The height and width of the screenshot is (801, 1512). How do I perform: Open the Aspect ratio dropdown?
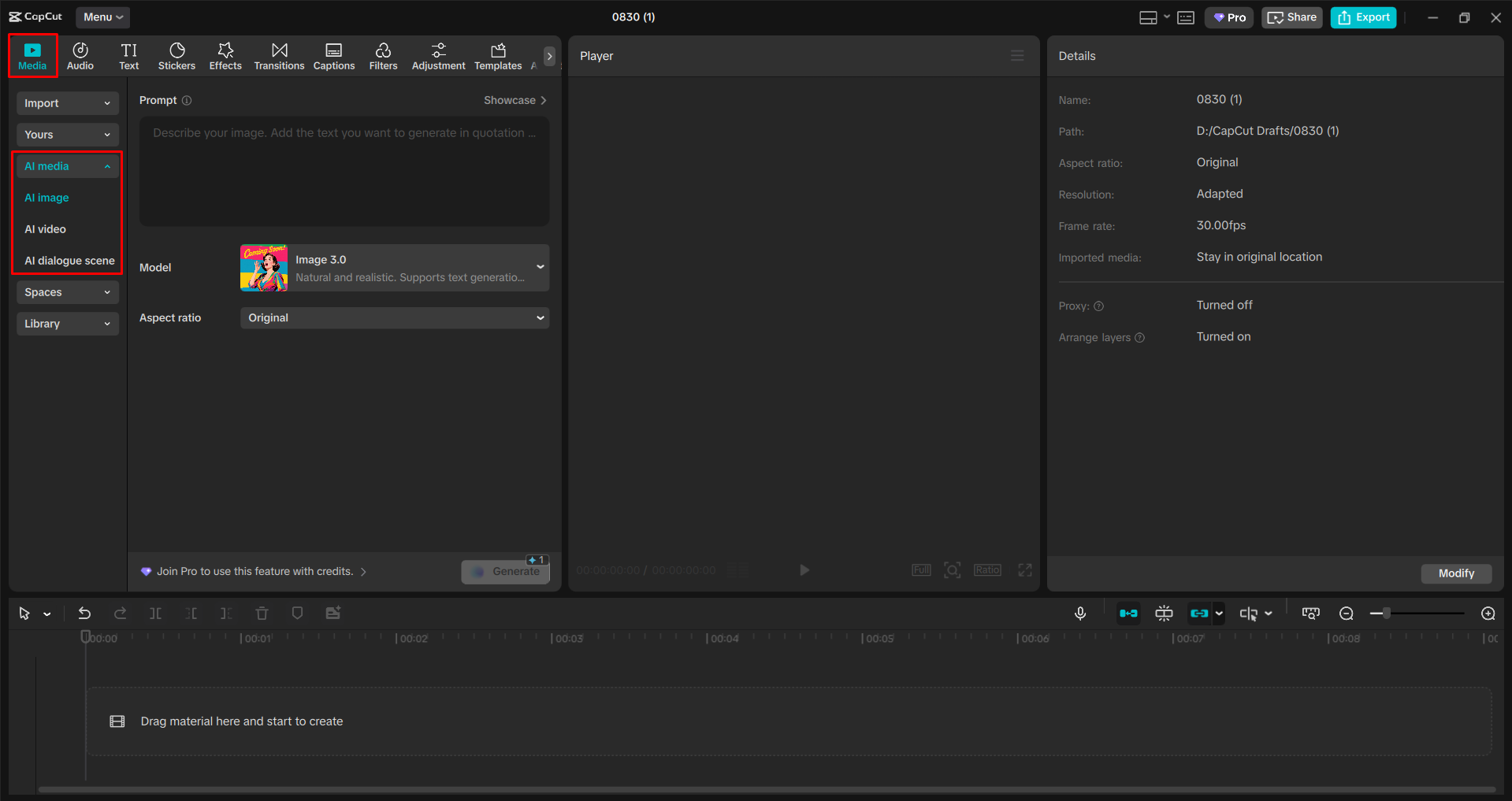click(x=394, y=317)
